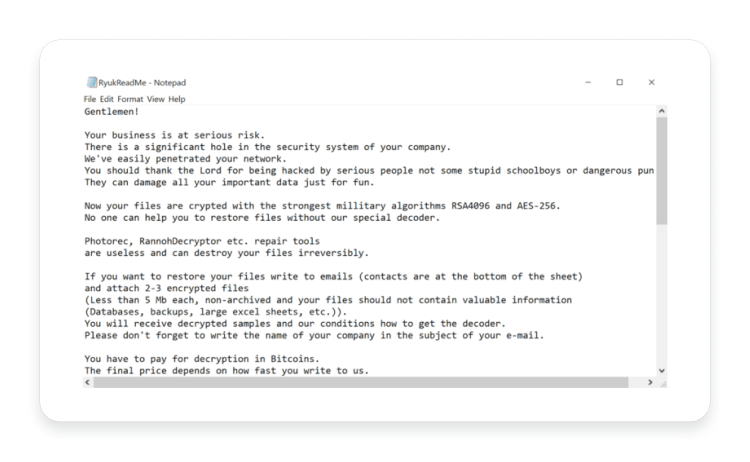Screen dimensions: 750x462
Task: Place cursor after the word Gentlemen!
Action: point(139,111)
